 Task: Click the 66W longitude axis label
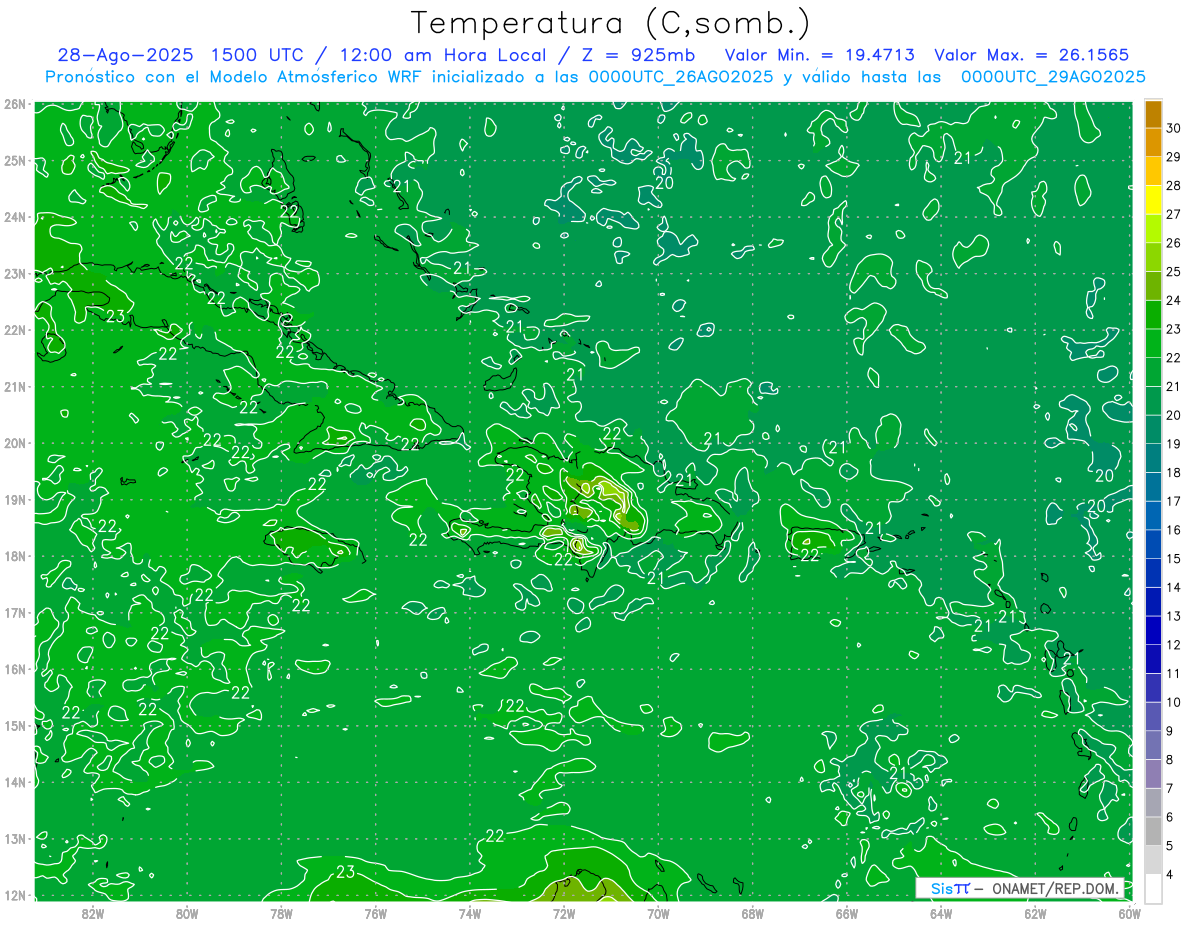click(x=847, y=913)
